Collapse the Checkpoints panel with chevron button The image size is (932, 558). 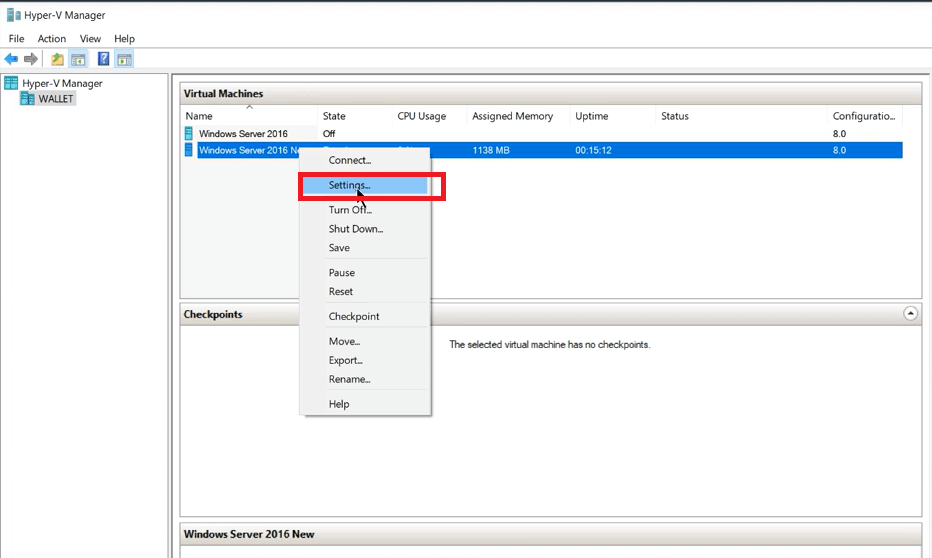tap(910, 313)
